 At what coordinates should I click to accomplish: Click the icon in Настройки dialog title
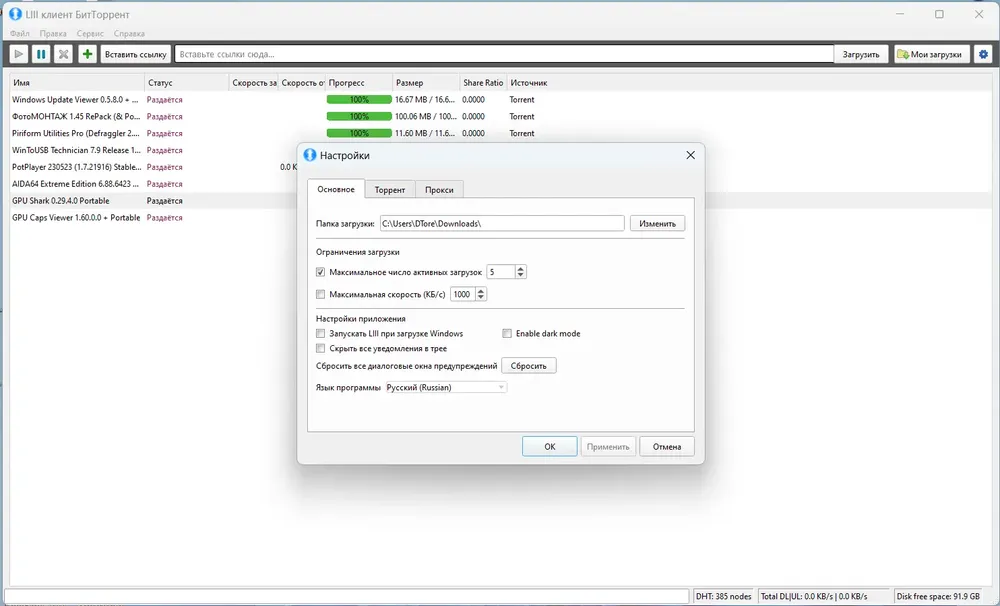pos(310,155)
